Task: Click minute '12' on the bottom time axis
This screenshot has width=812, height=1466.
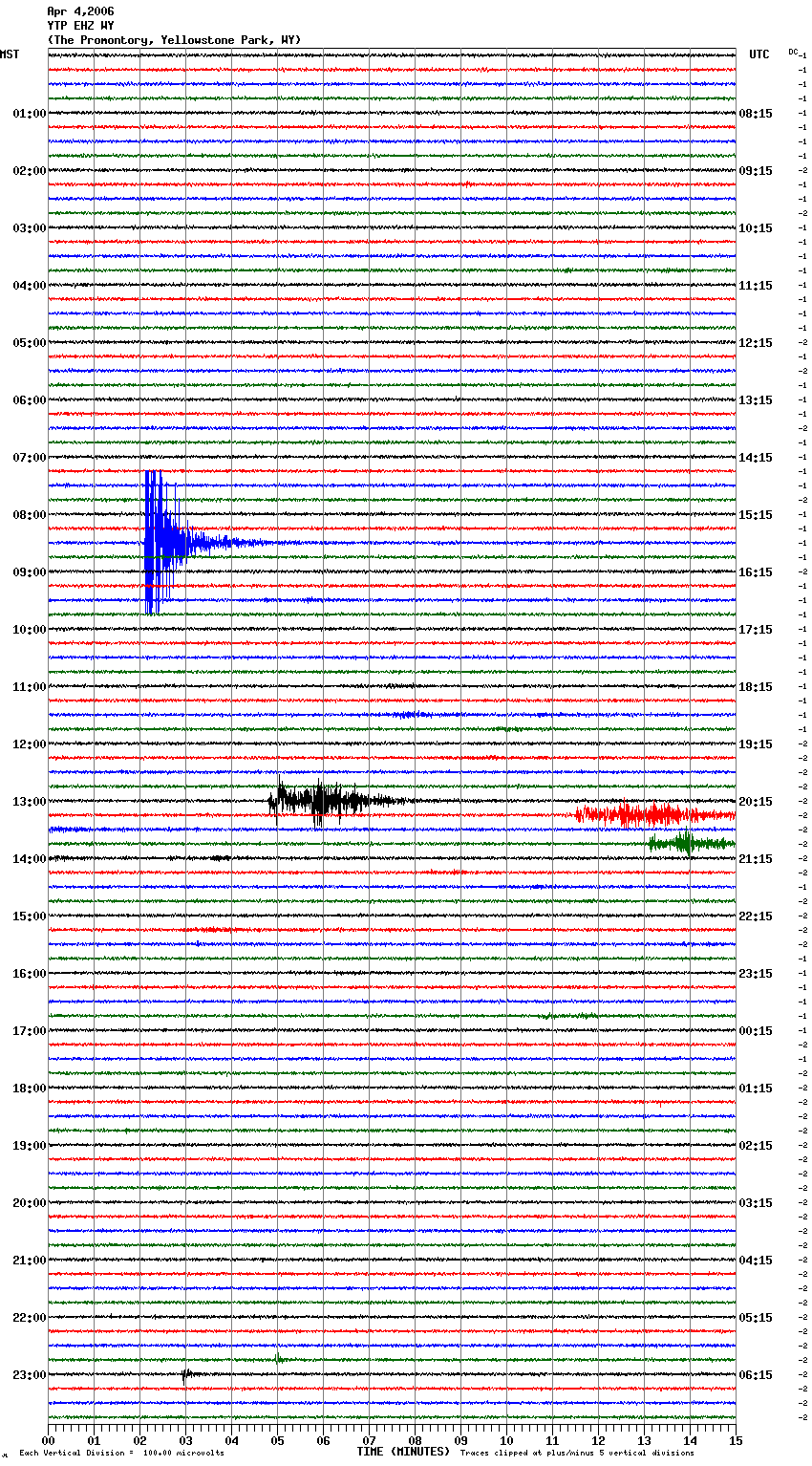Action: pos(599,1440)
